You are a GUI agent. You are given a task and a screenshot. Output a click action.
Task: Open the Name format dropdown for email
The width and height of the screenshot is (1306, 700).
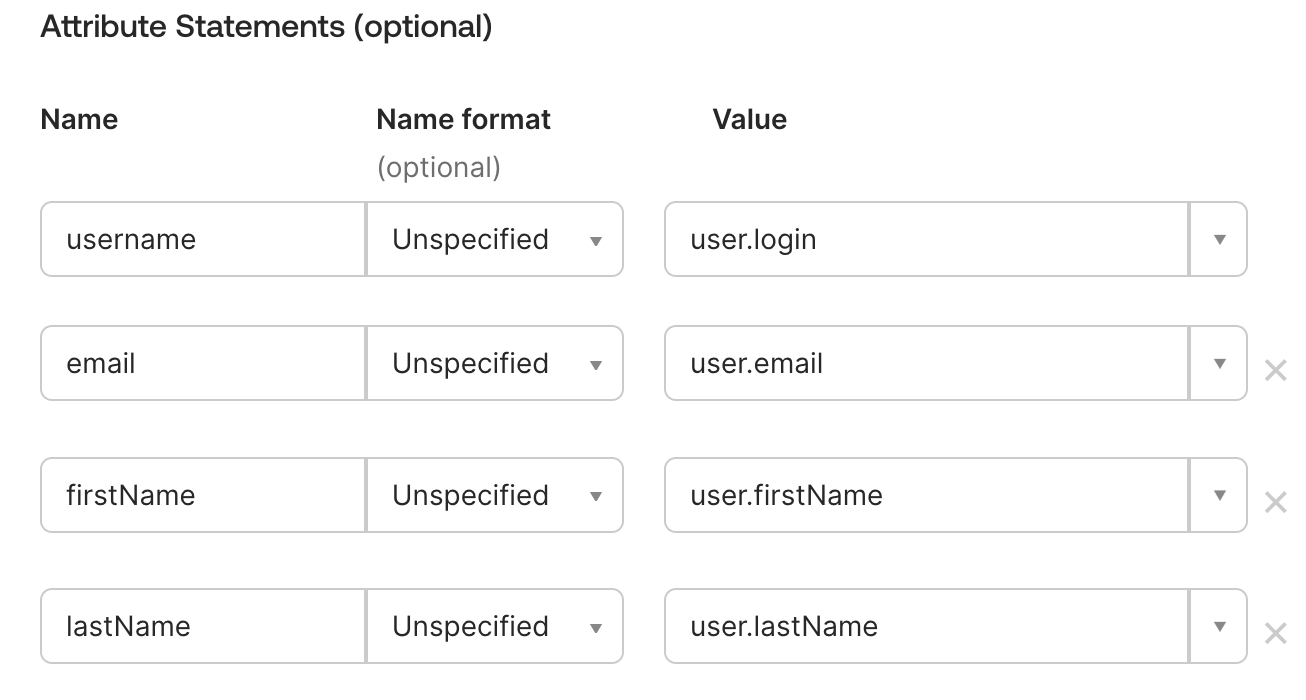[x=597, y=364]
